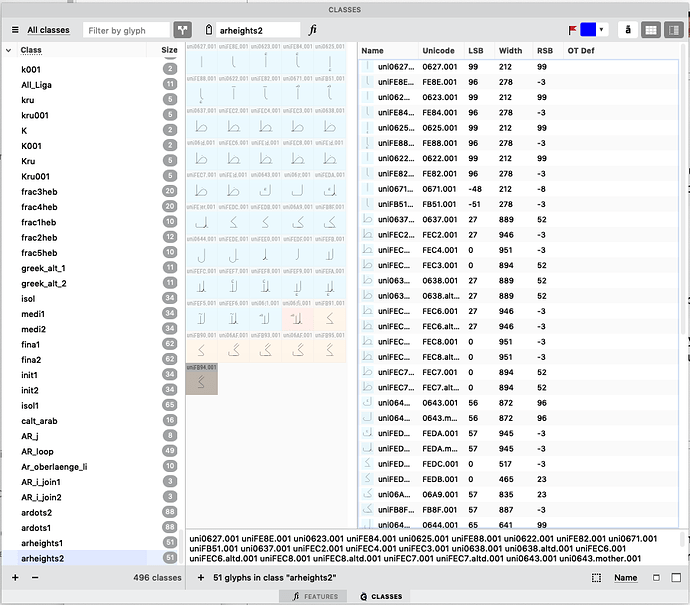
Task: Switch to the Features tab
Action: click(x=315, y=596)
